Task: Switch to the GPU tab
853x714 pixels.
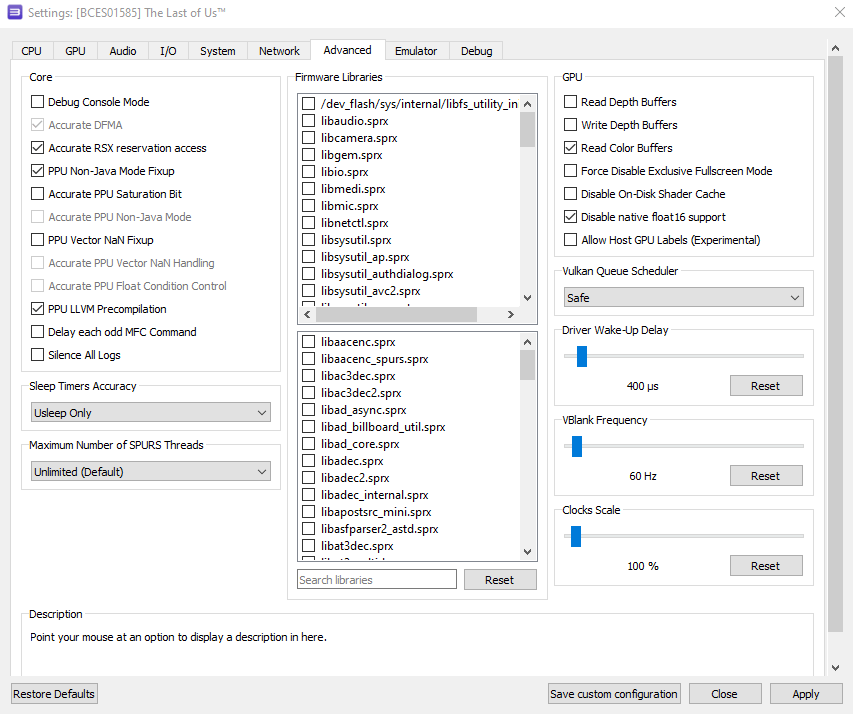Action: click(x=75, y=51)
